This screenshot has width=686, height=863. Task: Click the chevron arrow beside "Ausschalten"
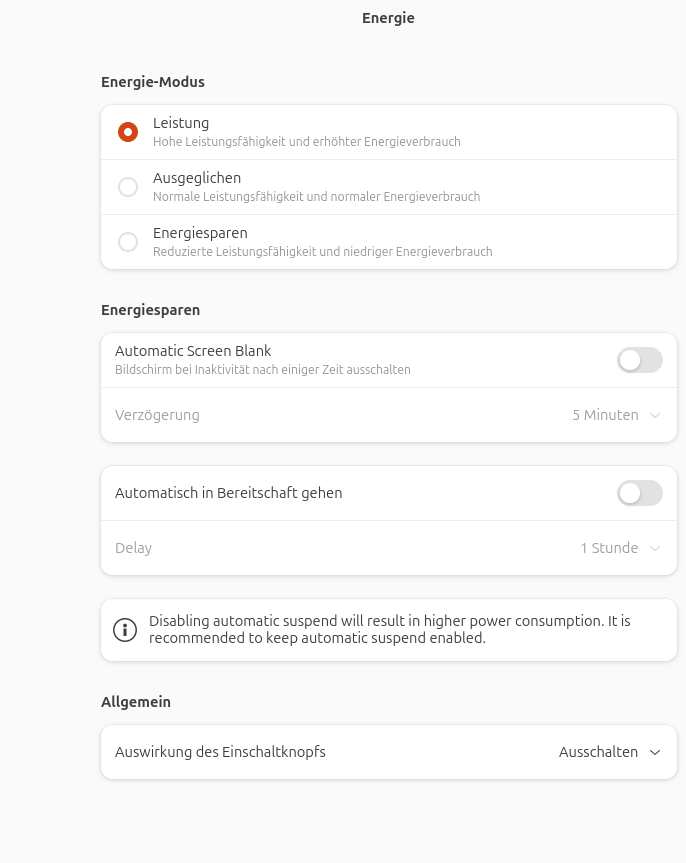(x=655, y=752)
